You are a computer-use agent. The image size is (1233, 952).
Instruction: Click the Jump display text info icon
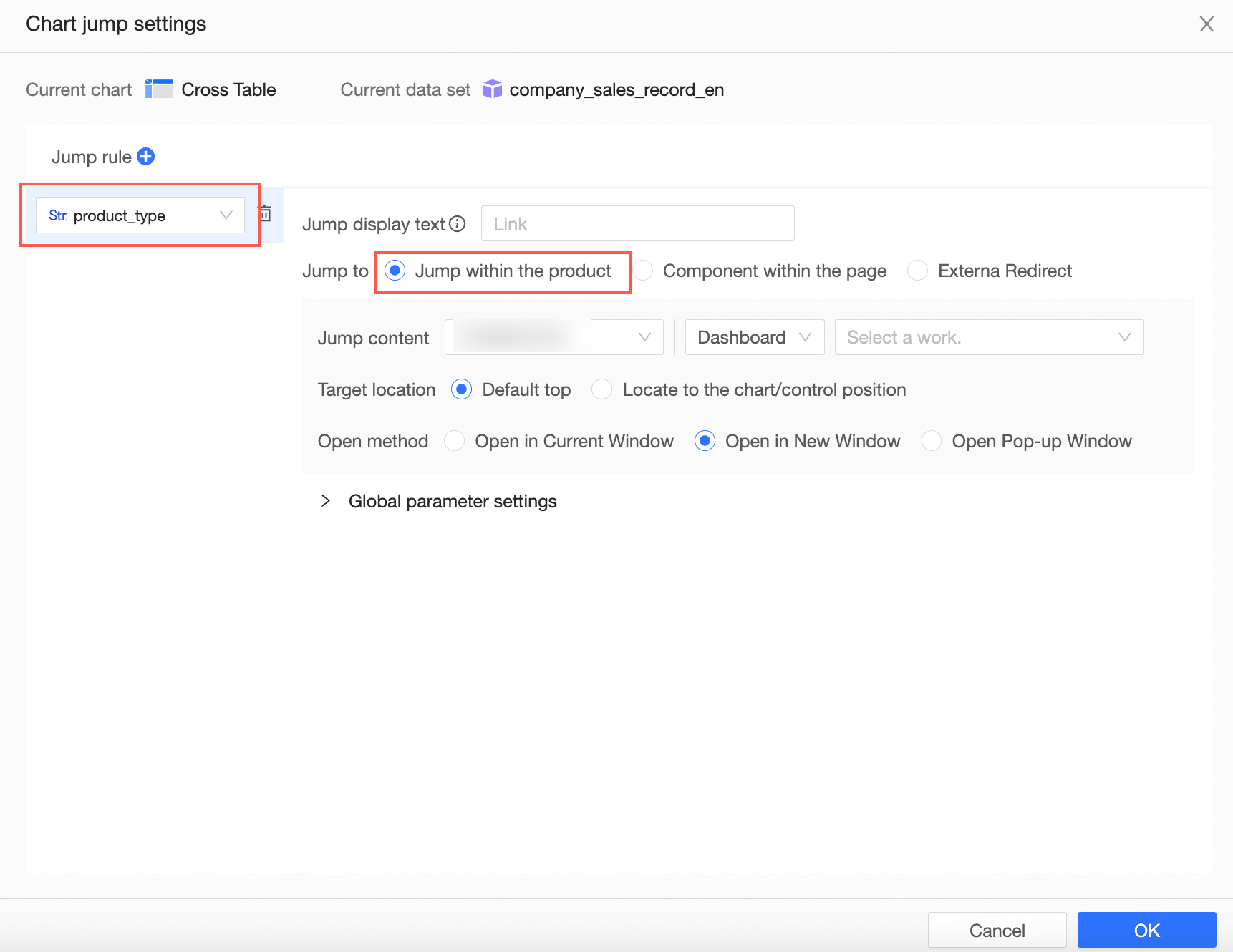coord(458,224)
